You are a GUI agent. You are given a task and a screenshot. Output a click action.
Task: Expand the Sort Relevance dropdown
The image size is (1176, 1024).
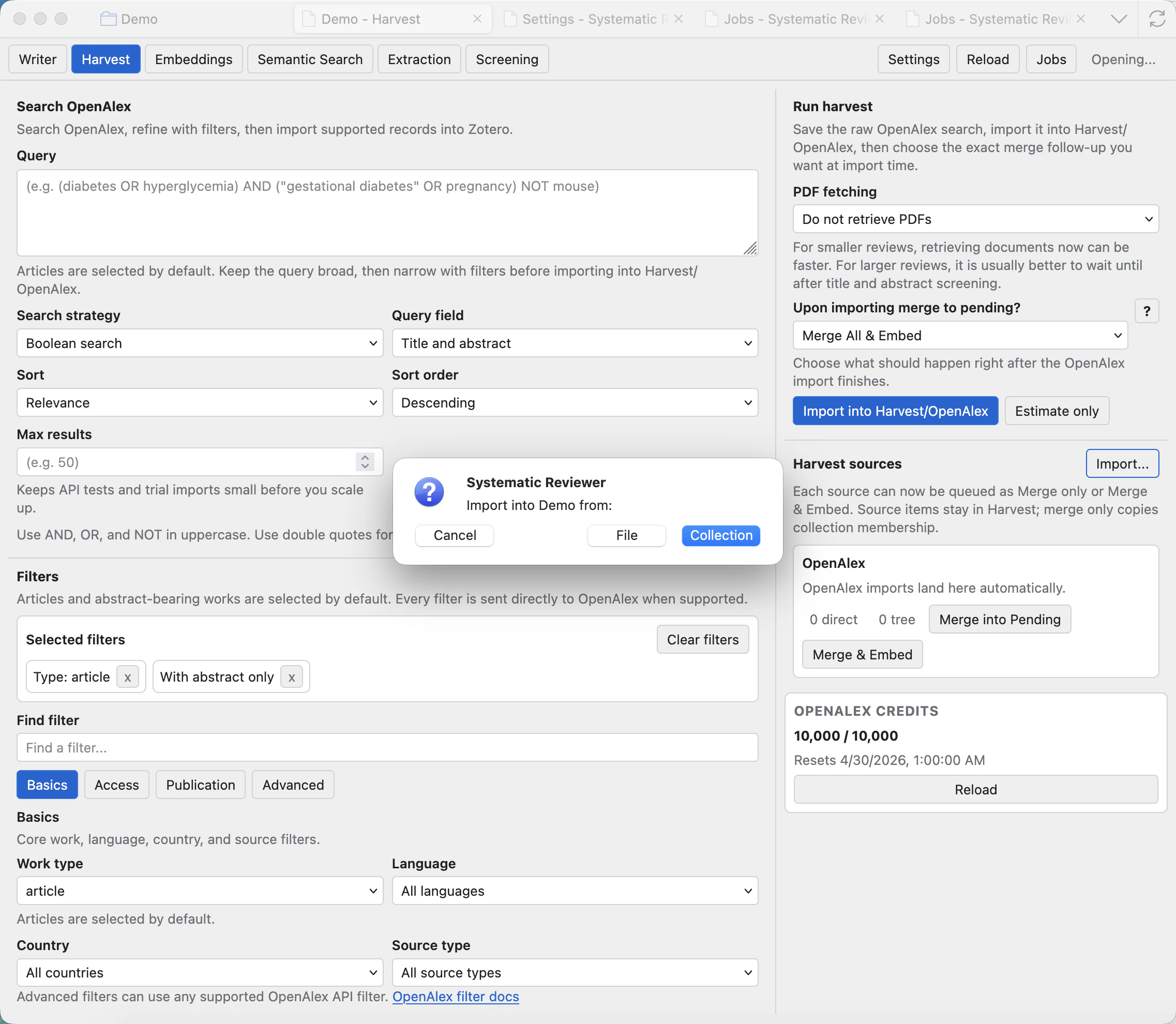pos(200,403)
